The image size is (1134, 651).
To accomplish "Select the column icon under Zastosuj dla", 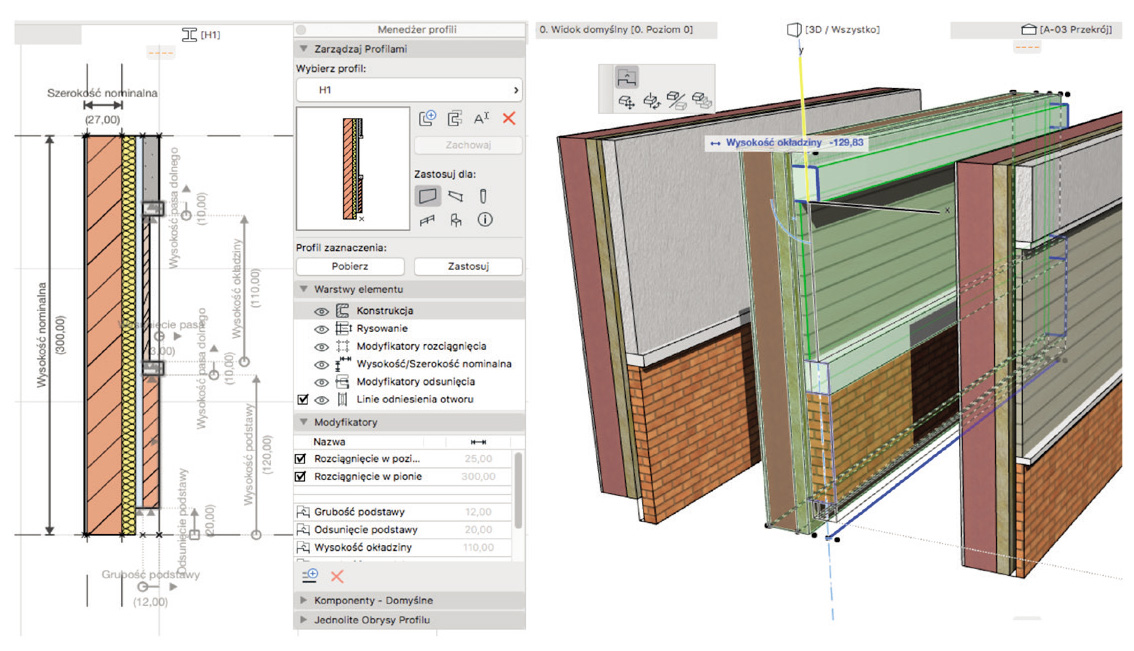I will [484, 196].
